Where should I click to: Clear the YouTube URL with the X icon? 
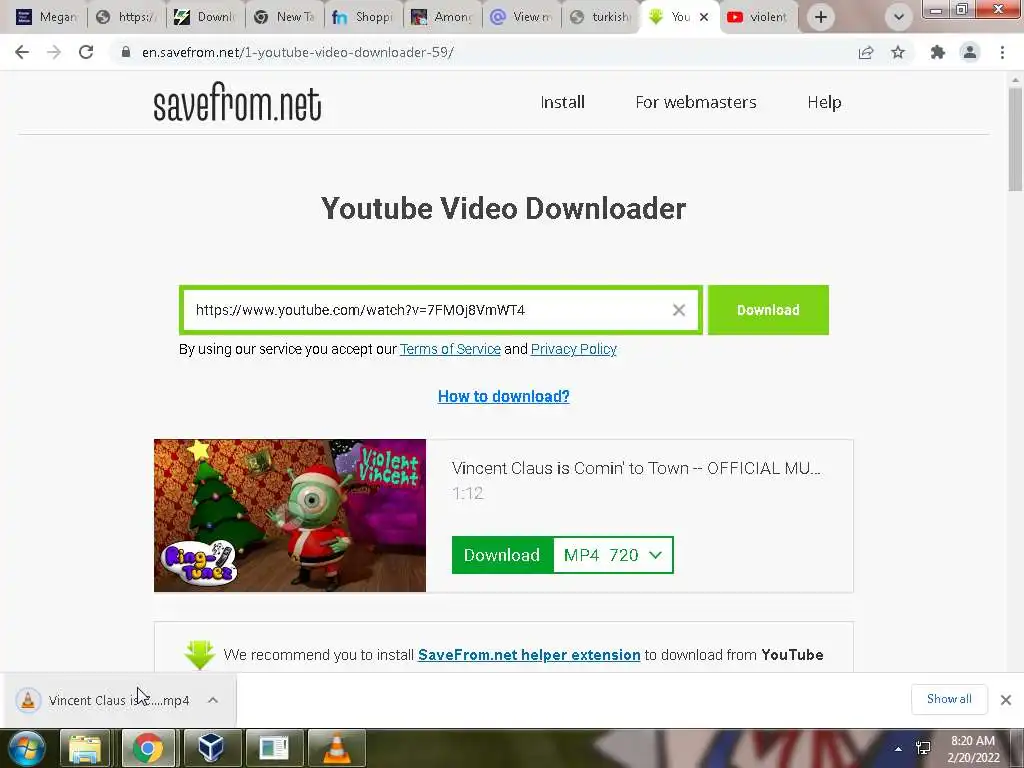pyautogui.click(x=679, y=310)
